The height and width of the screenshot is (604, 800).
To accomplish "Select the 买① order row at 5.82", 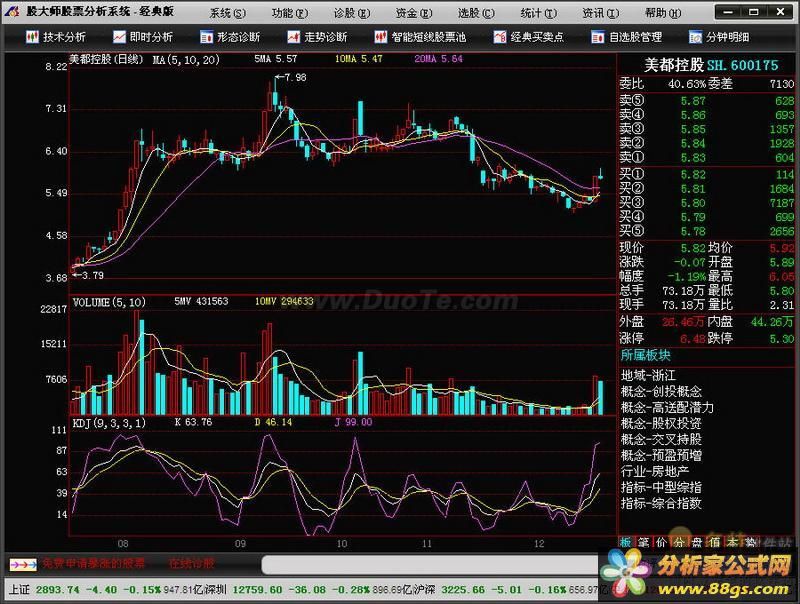I will pos(707,174).
